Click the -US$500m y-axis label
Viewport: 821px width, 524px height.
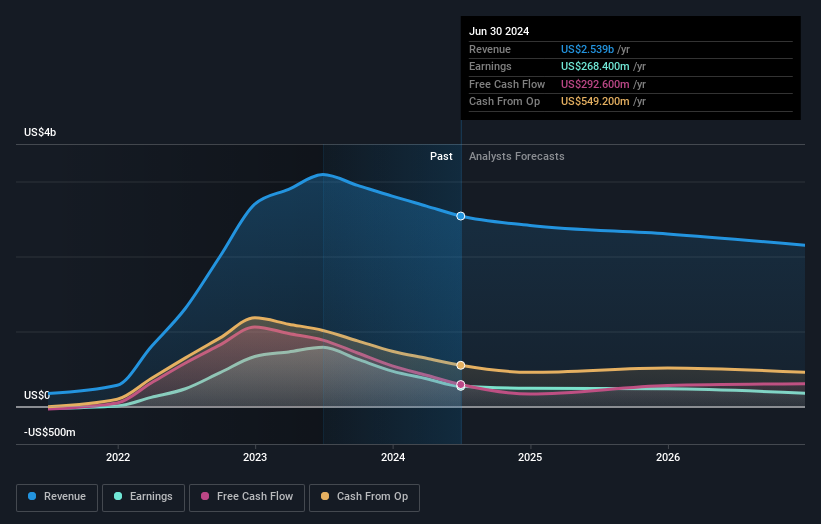(x=50, y=432)
